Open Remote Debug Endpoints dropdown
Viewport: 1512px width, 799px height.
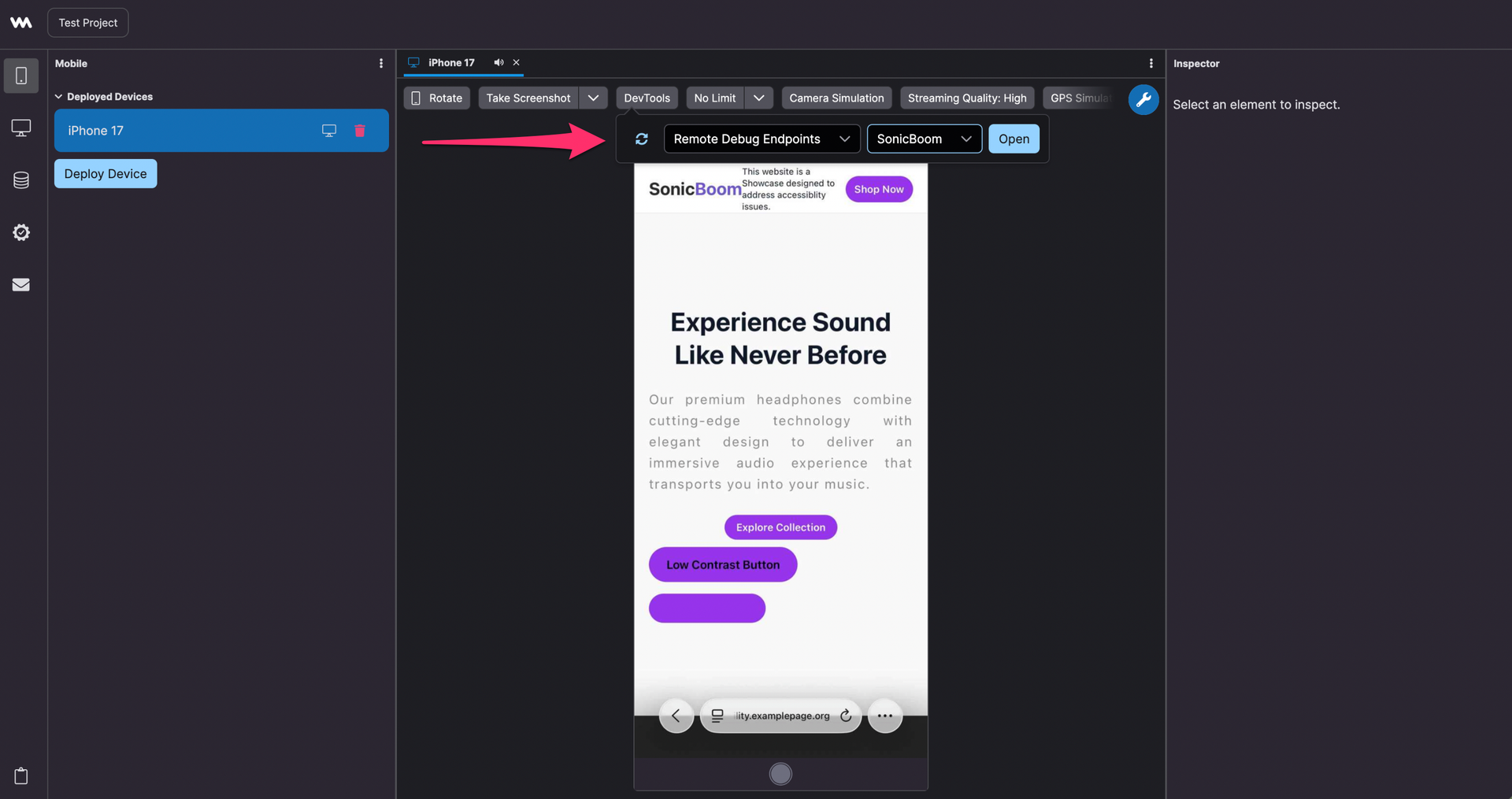click(x=762, y=139)
